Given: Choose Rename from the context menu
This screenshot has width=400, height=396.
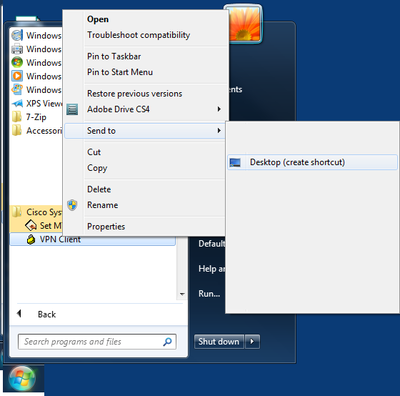Looking at the screenshot, I should click(103, 205).
